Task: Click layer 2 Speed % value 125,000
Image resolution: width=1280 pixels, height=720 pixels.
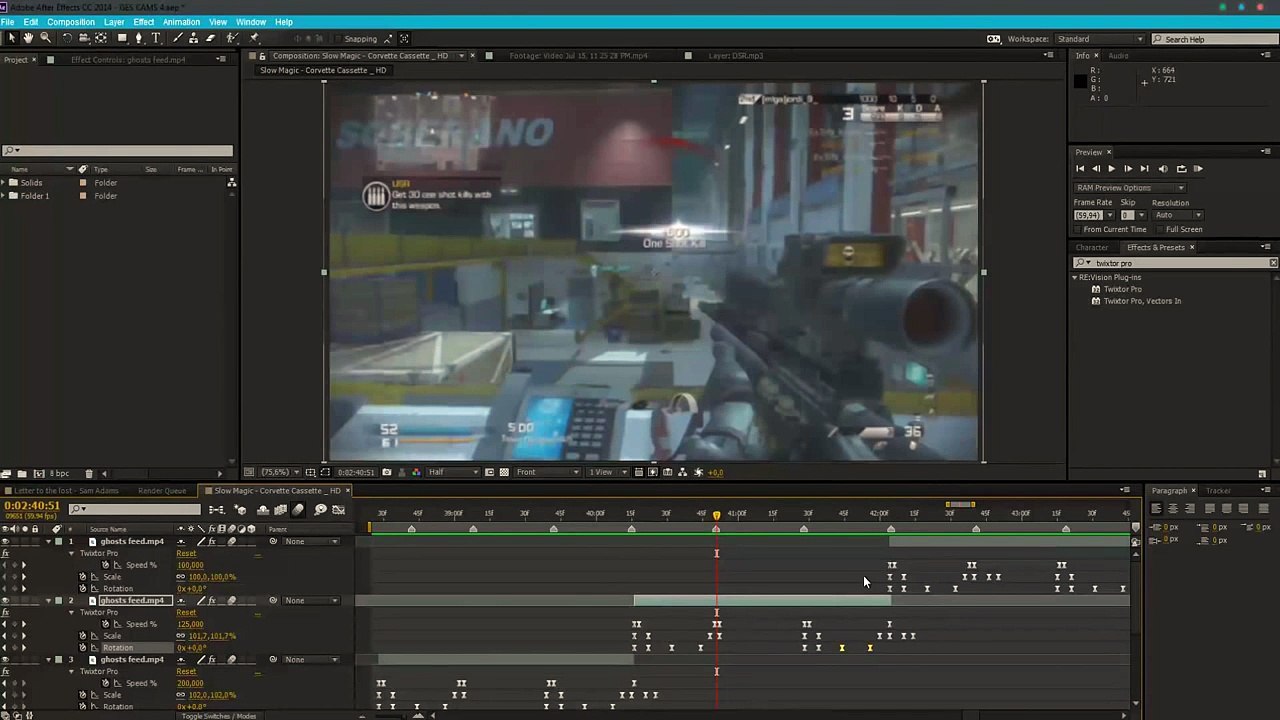Action: pos(190,624)
